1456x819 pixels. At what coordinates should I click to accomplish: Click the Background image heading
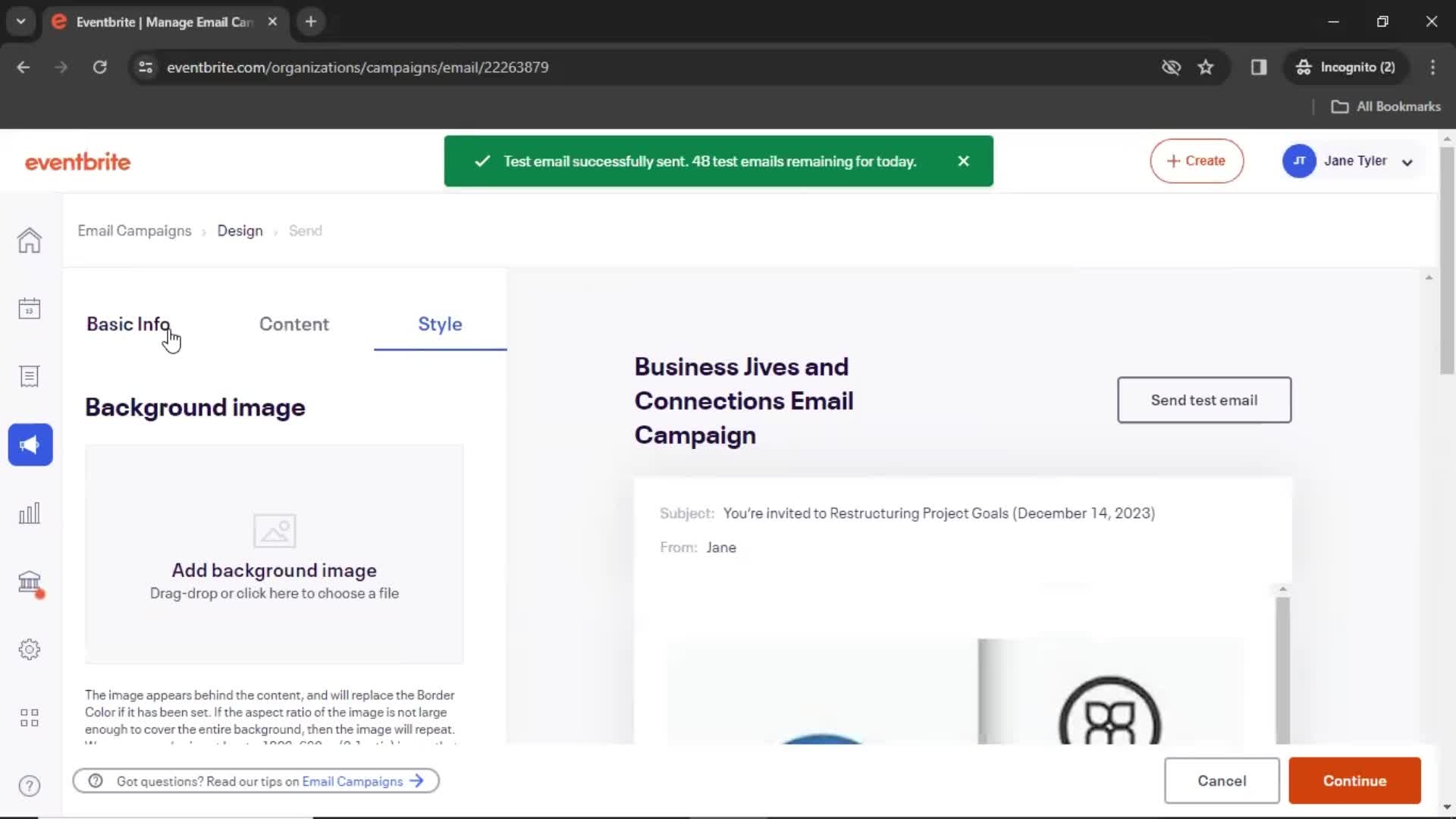[x=195, y=407]
